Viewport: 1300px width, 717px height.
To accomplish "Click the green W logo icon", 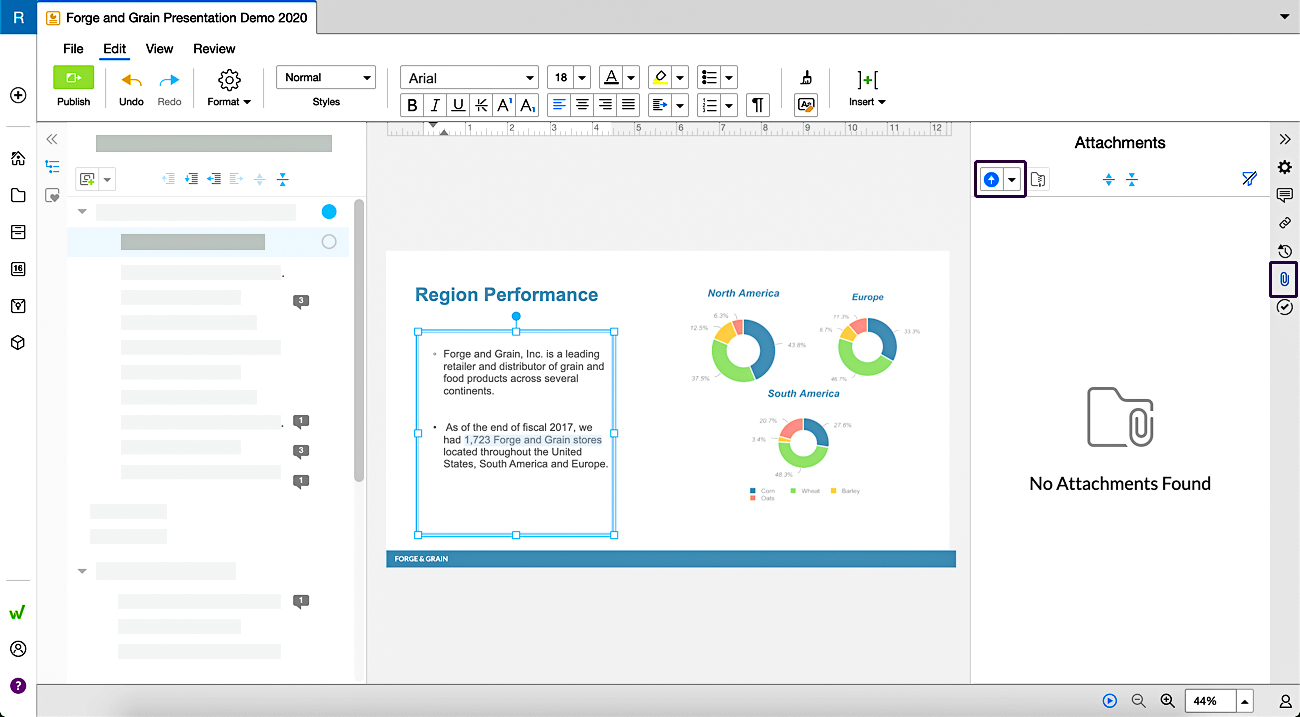I will coord(18,612).
